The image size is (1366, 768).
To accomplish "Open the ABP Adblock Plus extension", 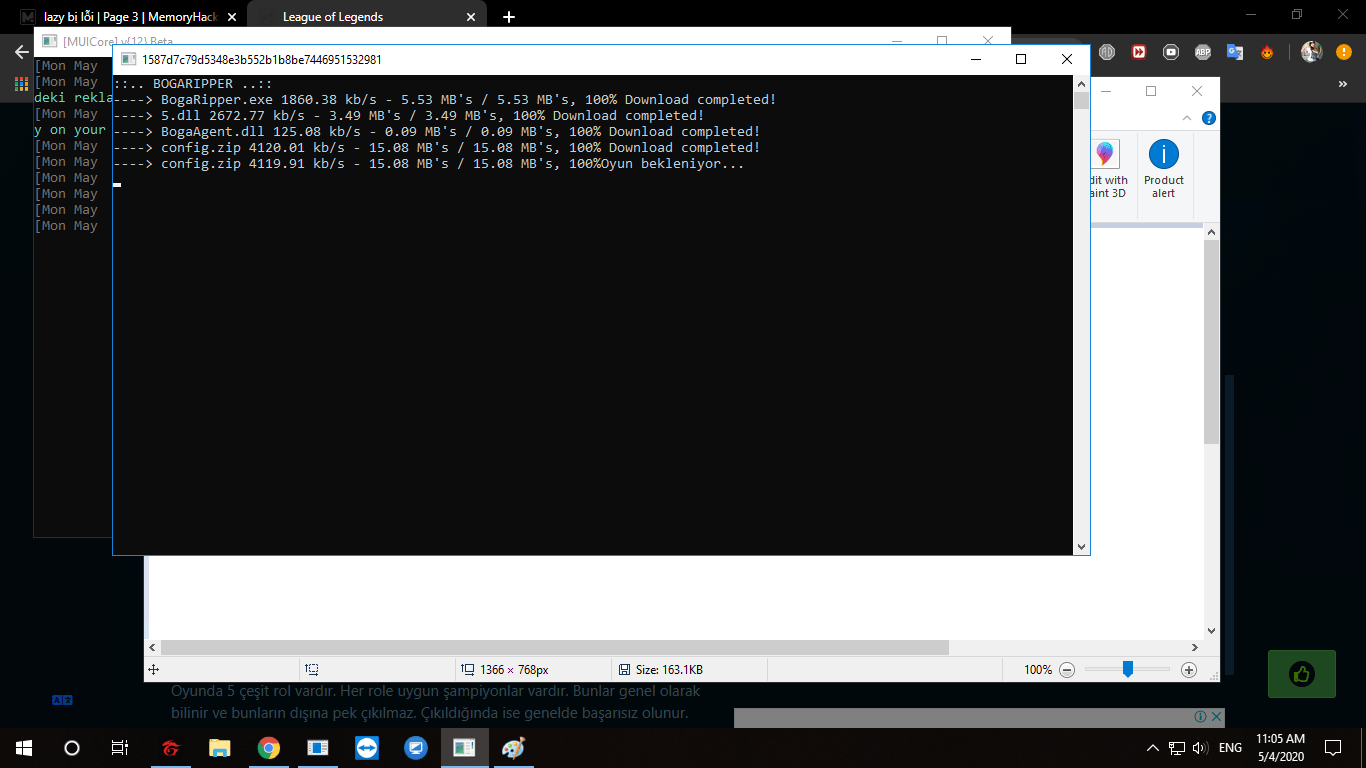I will (x=1203, y=52).
